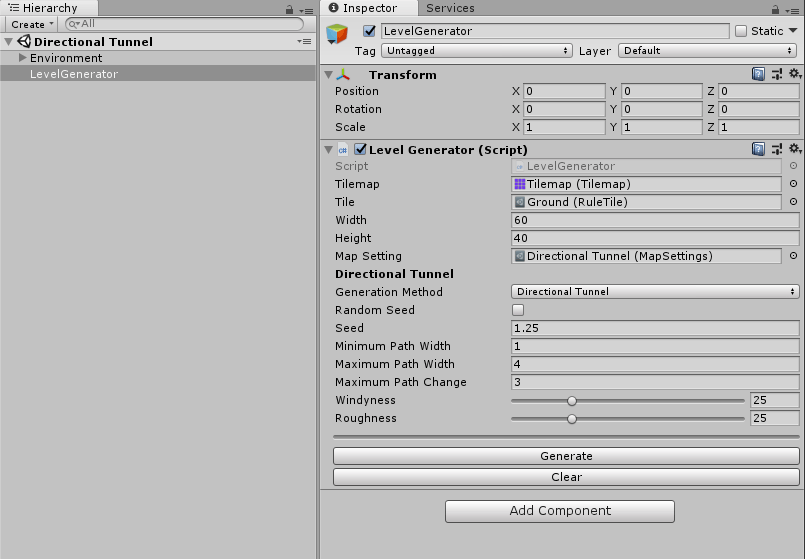The height and width of the screenshot is (559, 805).
Task: Open the Static options dropdown arrow
Action: click(793, 31)
